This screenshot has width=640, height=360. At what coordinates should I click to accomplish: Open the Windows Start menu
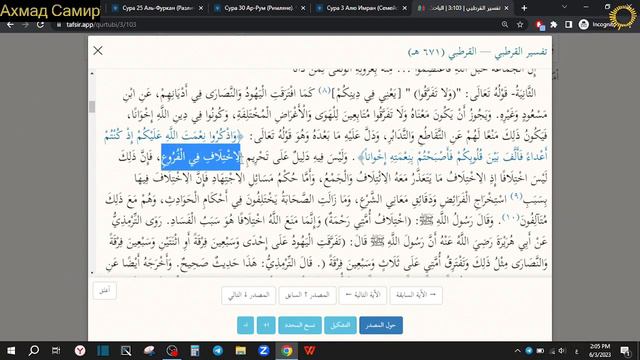tap(11, 351)
